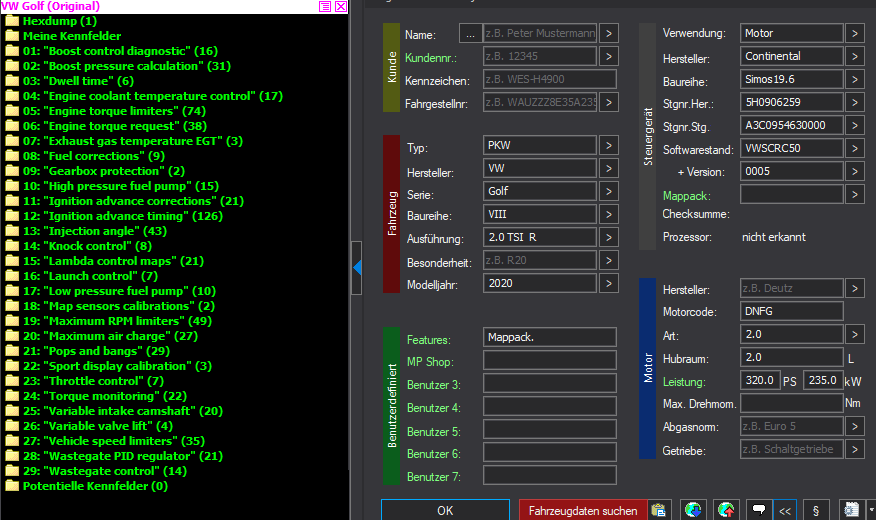Click the double-chevron << collapse button
Screen dimensions: 876x520
click(785, 510)
